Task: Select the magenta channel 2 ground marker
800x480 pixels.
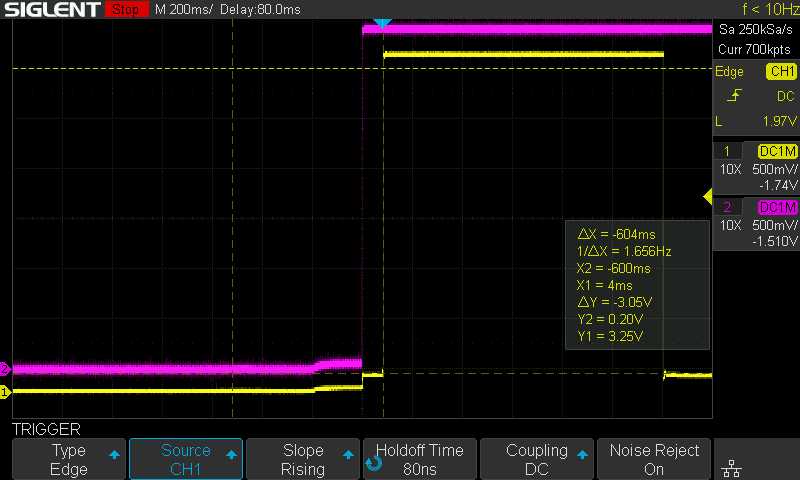Action: click(x=5, y=368)
